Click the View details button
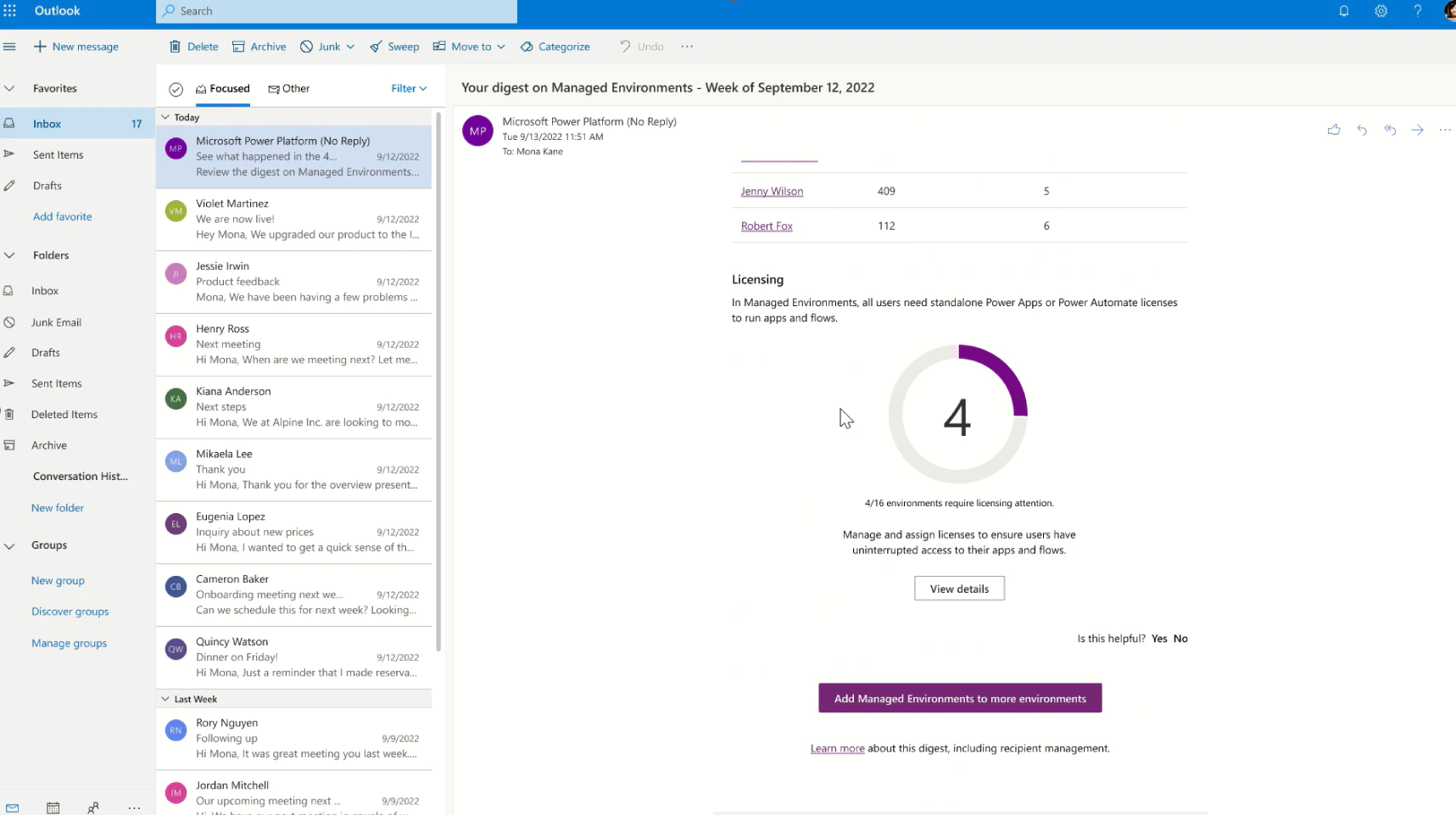 [959, 589]
